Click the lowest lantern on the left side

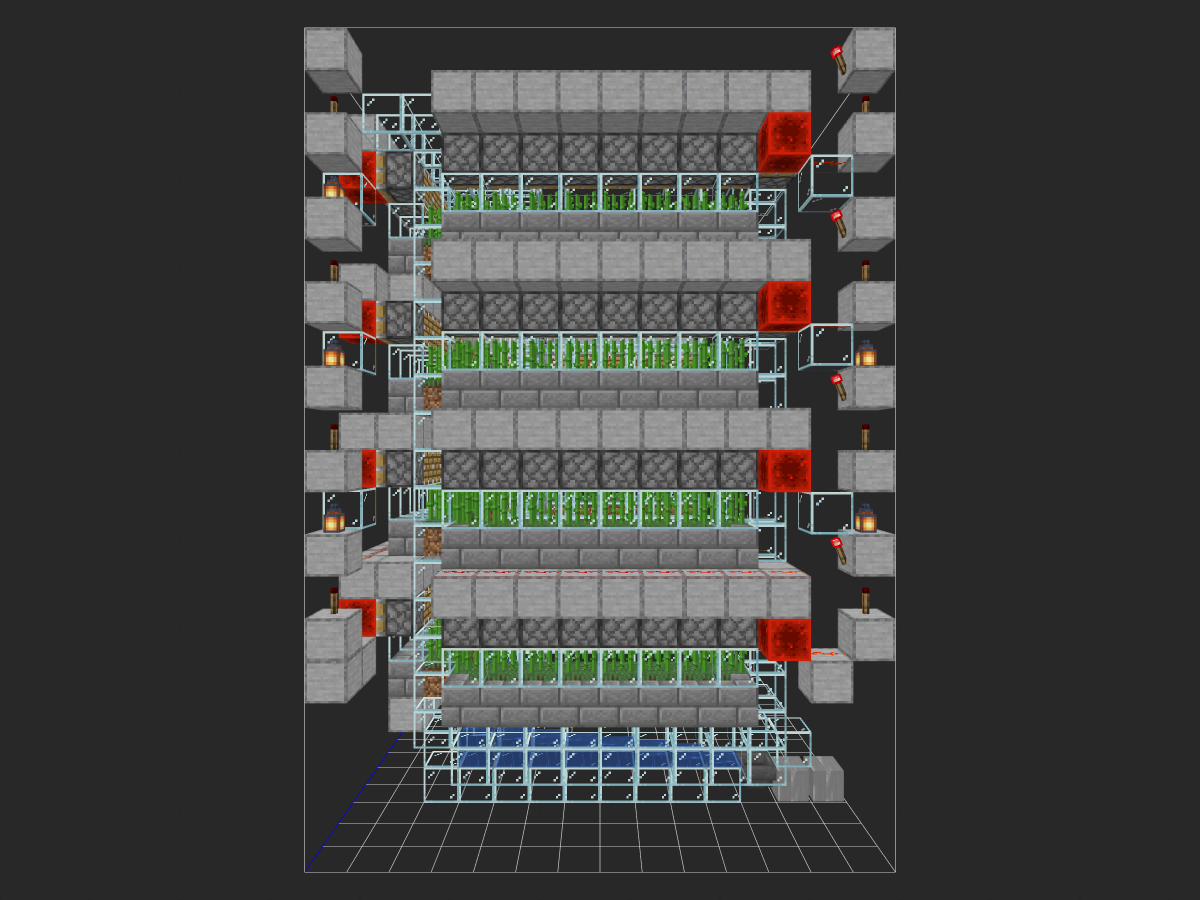[x=333, y=519]
